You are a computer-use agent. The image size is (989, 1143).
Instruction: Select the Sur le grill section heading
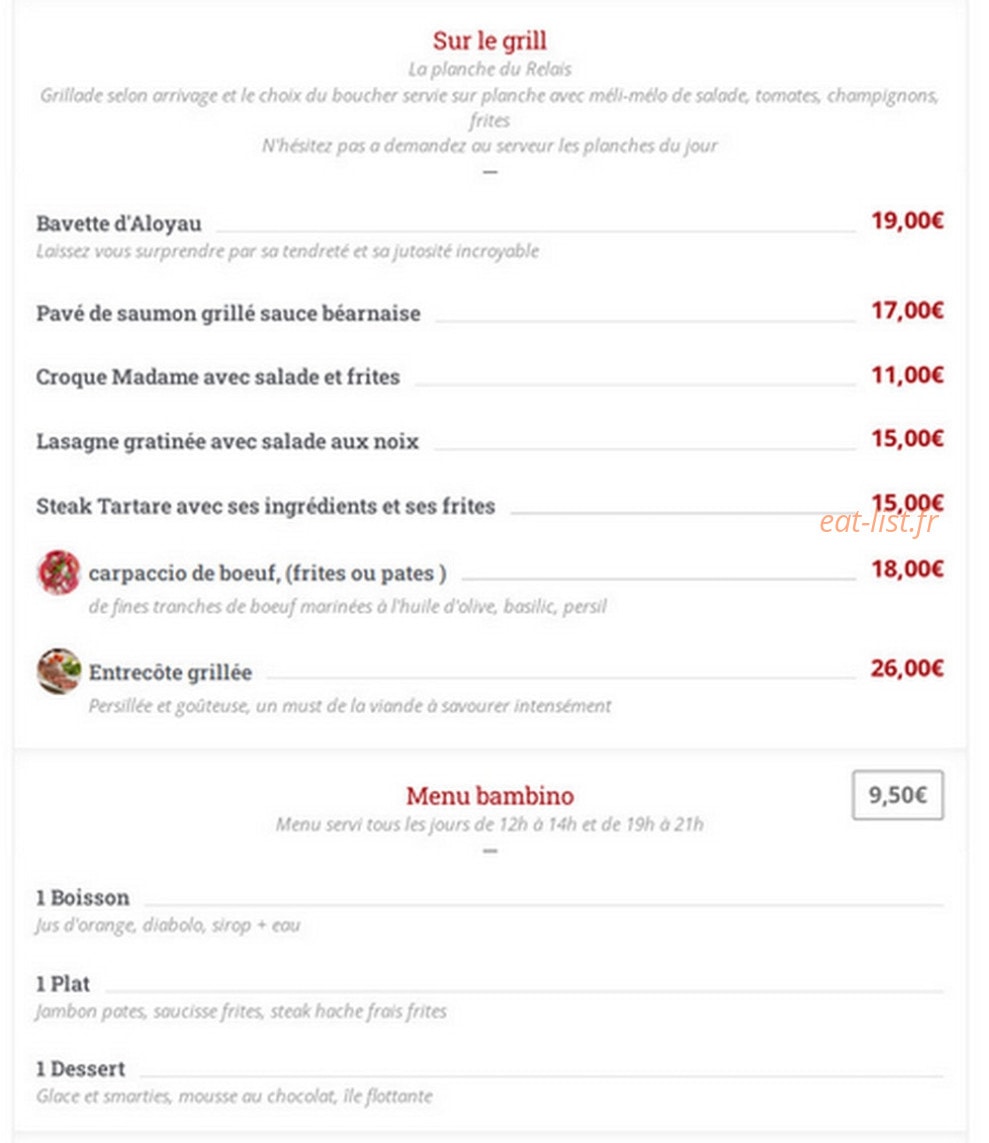(x=490, y=40)
